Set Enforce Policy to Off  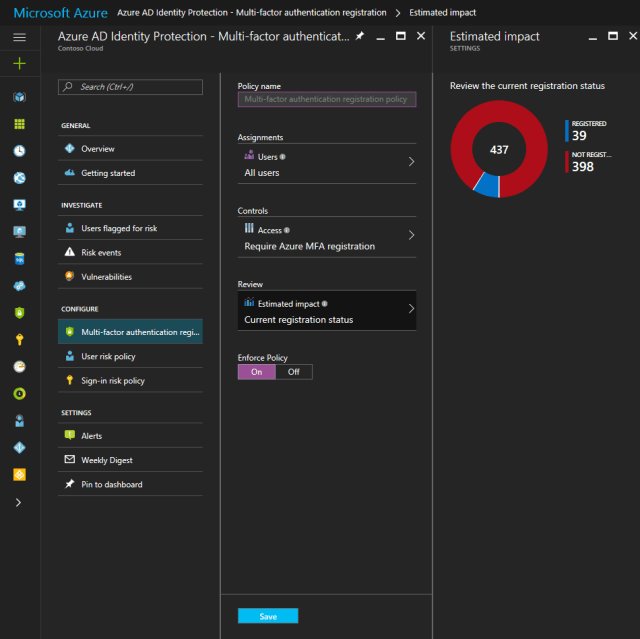click(293, 372)
